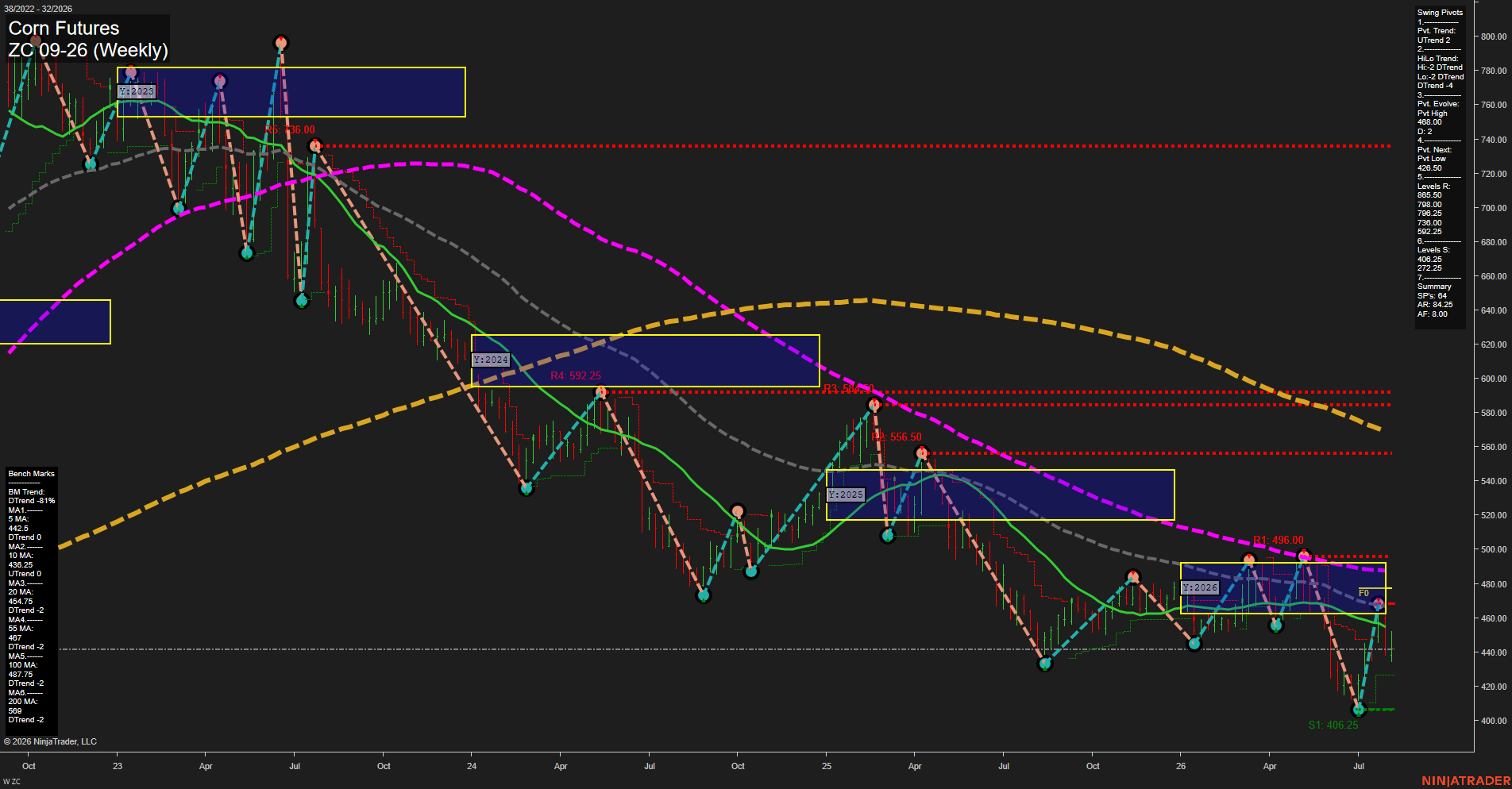This screenshot has height=789, width=1512.
Task: Click the UTrend 0 value under 10 MA
Action: [25, 574]
